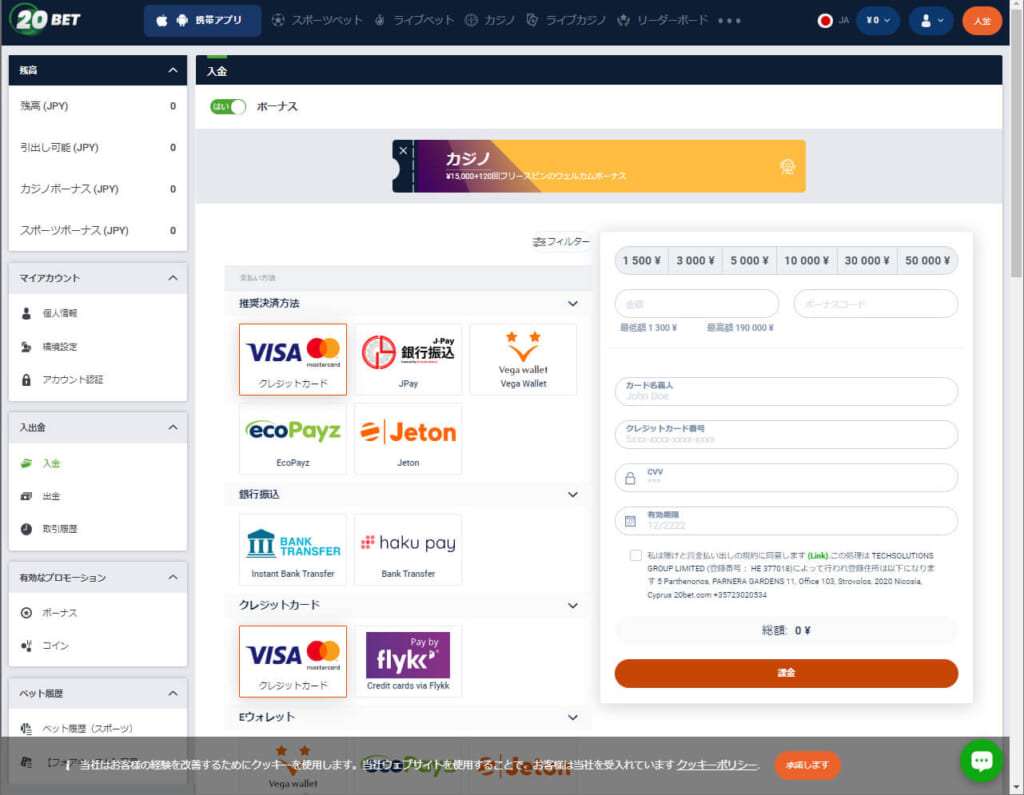Viewport: 1024px width, 795px height.
Task: Click the カード名義人 cardholder name field
Action: [786, 391]
